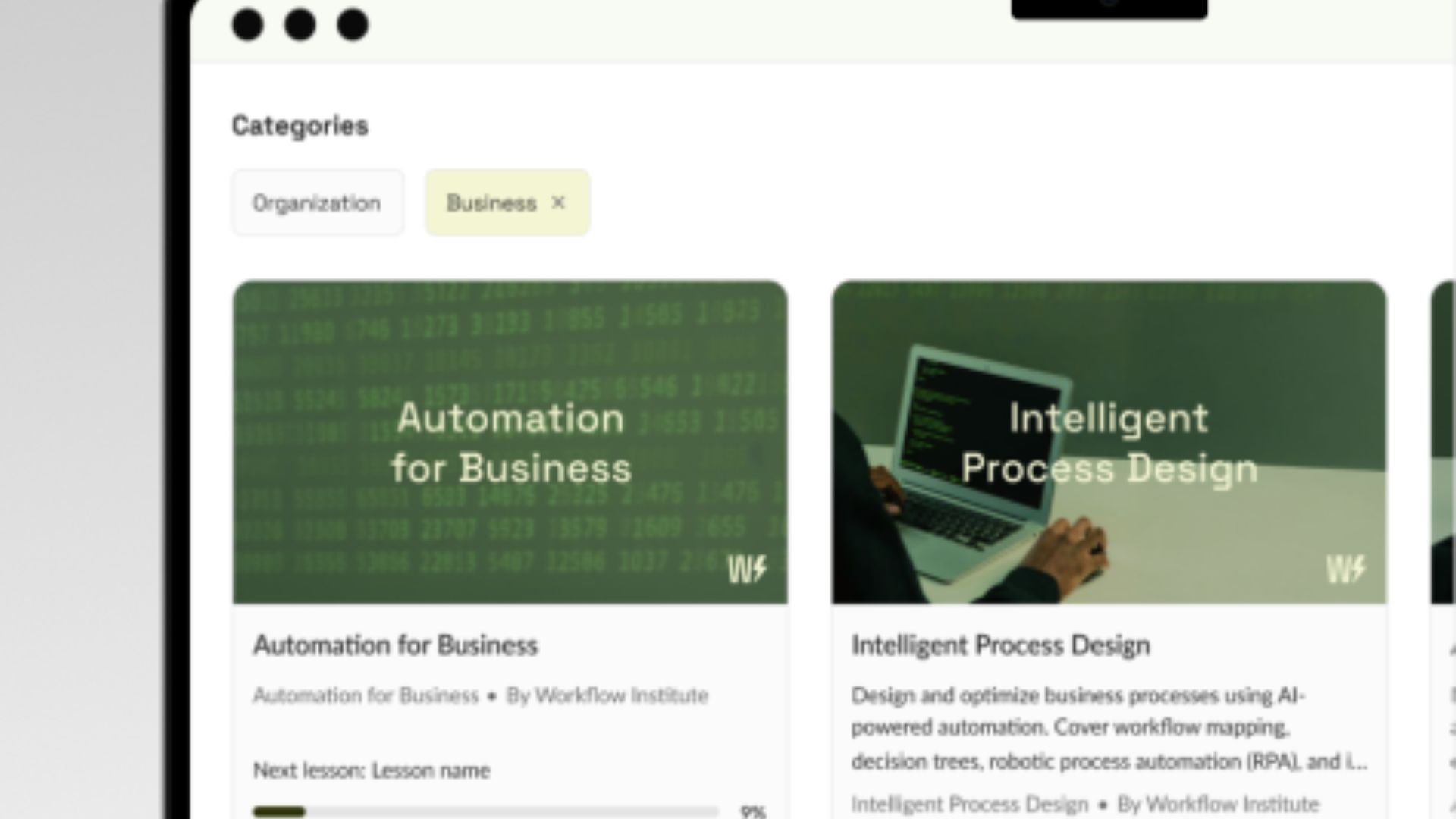Select the Organization category chip
Viewport: 1456px width, 819px height.
(317, 202)
